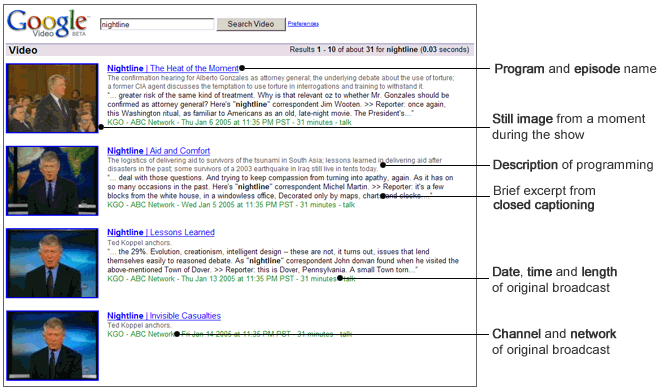662x390 pixels.
Task: Click 'Ted Koppel anchors.' under Invisible Casualties
Action: [139, 325]
